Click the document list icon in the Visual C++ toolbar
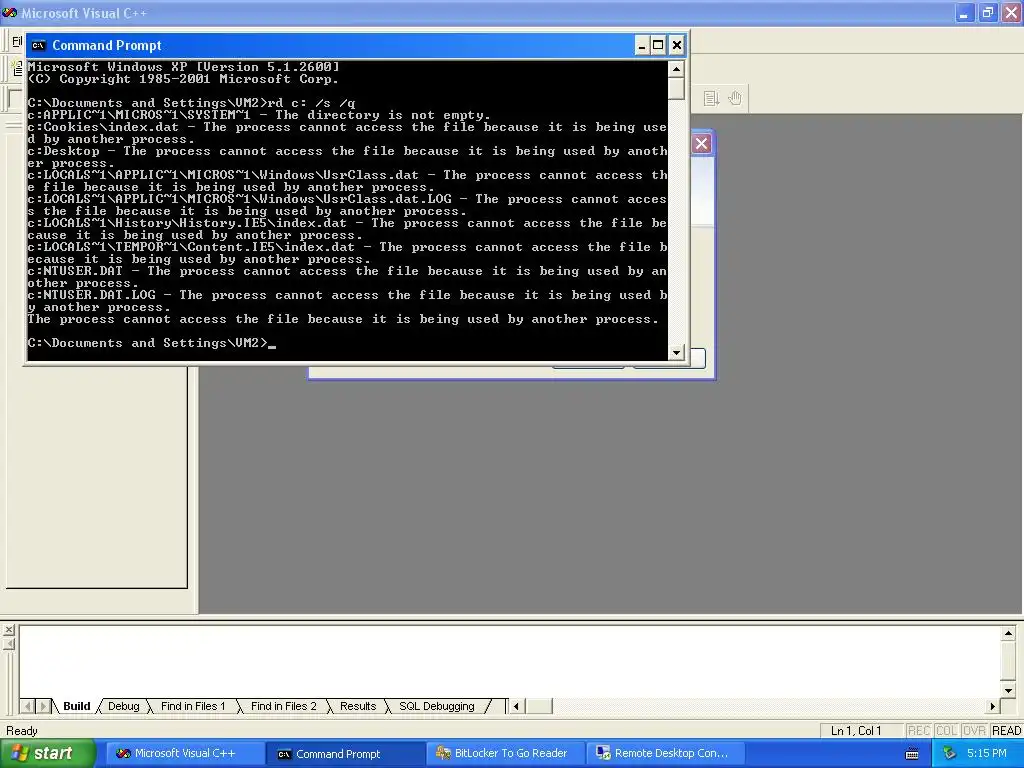Viewport: 1024px width, 768px height. coord(711,99)
